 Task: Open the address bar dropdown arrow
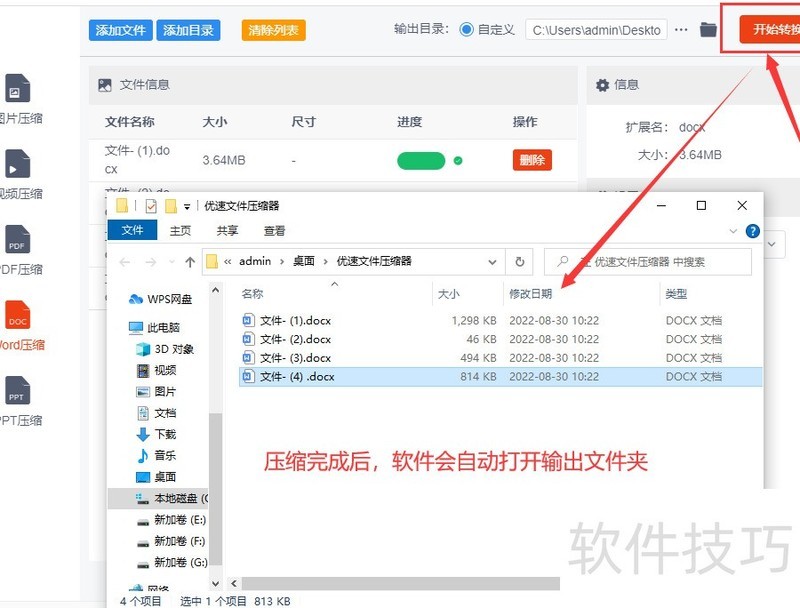point(494,261)
